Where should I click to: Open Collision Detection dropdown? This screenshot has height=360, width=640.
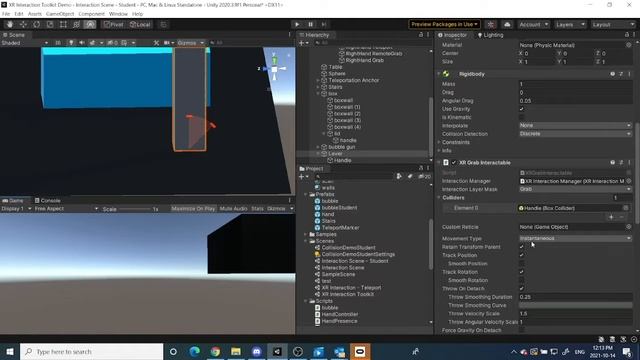coord(576,134)
